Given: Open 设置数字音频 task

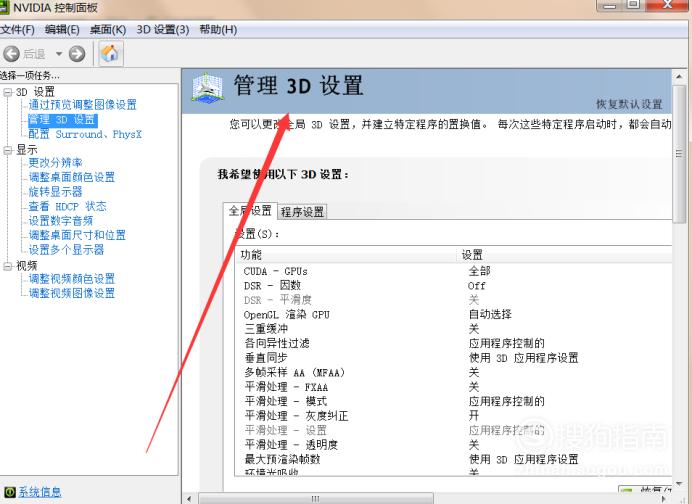Looking at the screenshot, I should 61,221.
